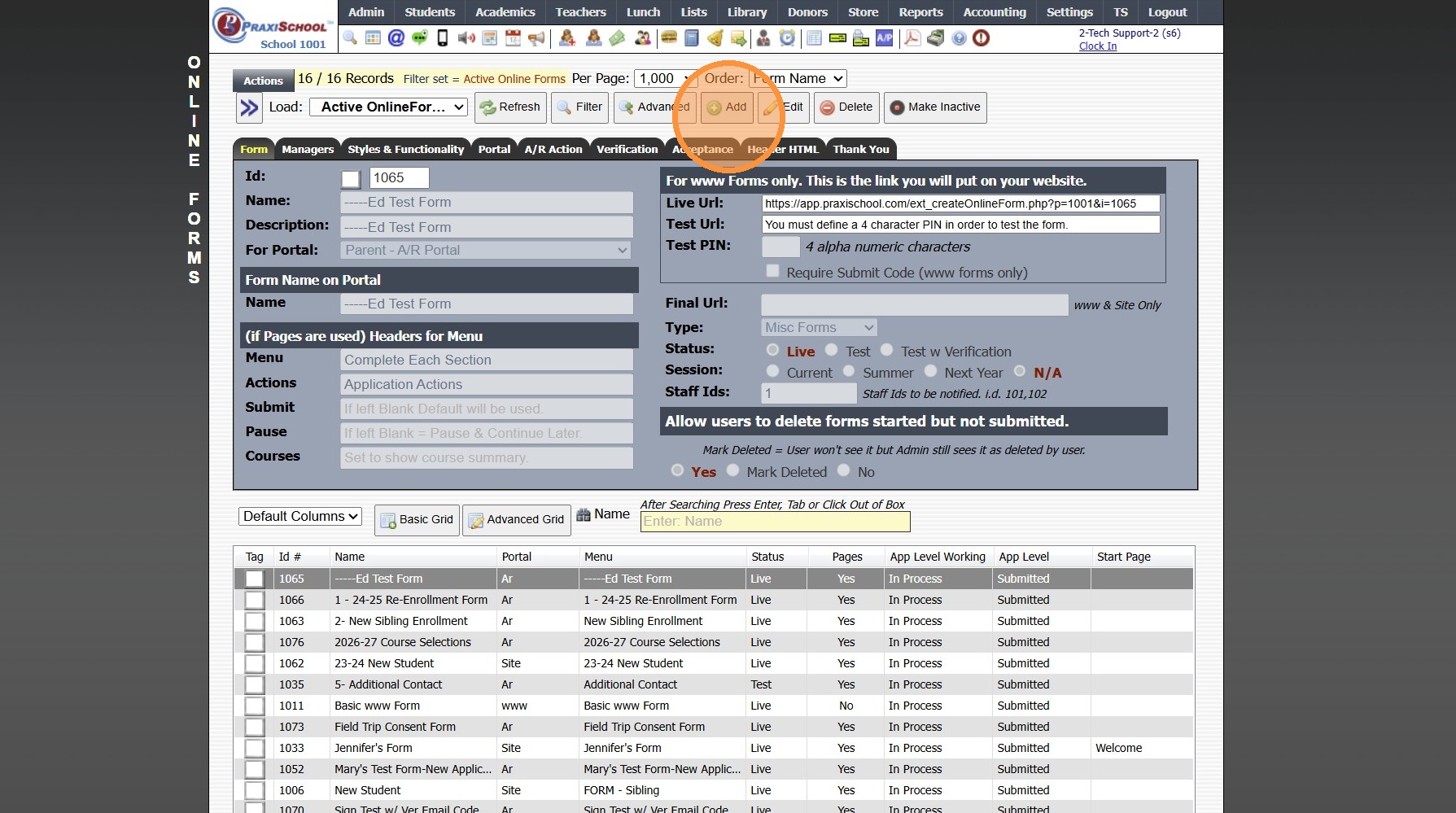Tag the row for form 1066
1456x813 pixels.
pos(255,600)
